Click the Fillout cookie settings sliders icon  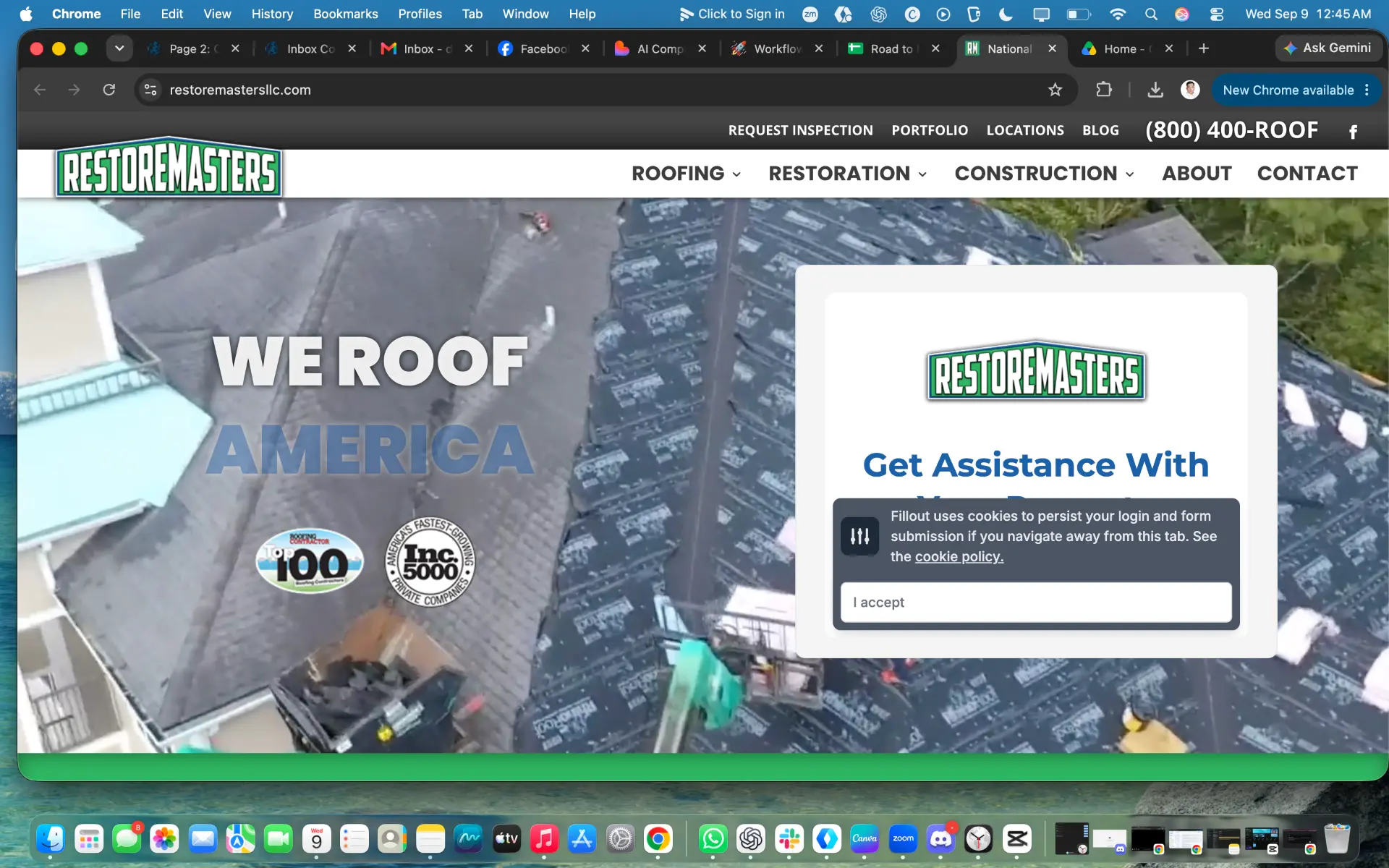pos(859,536)
